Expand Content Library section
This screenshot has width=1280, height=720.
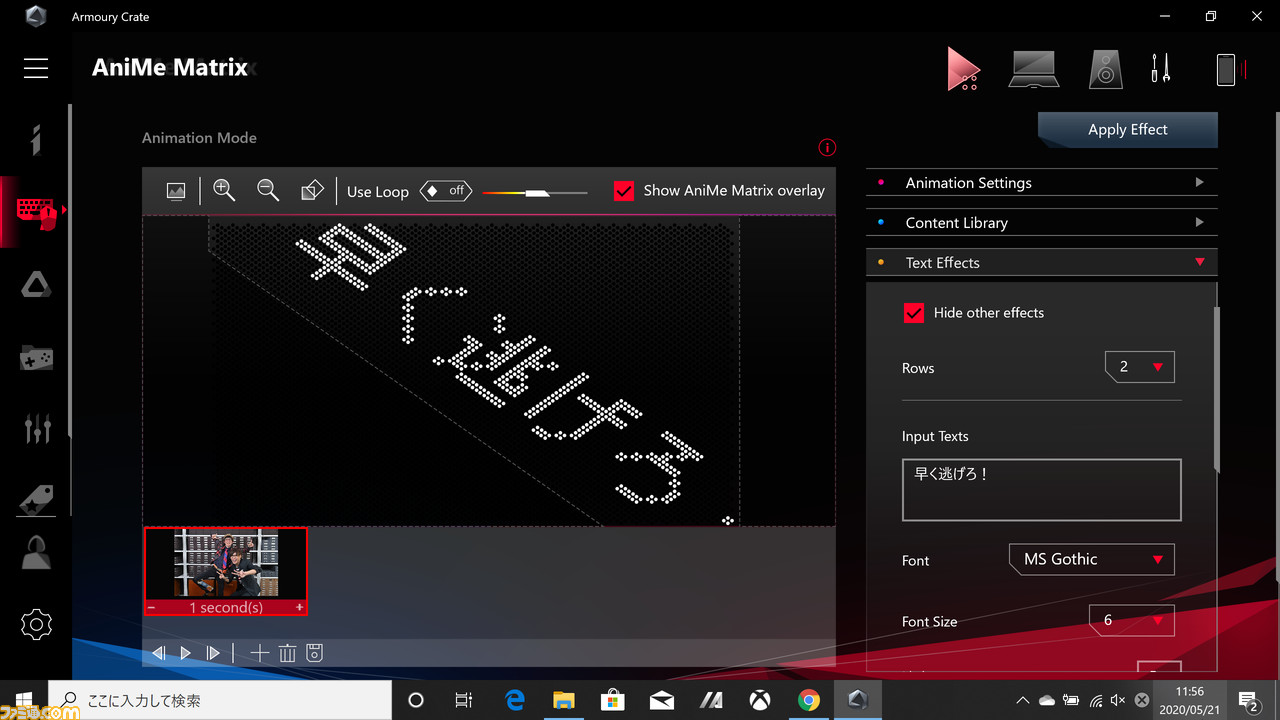click(x=1041, y=223)
